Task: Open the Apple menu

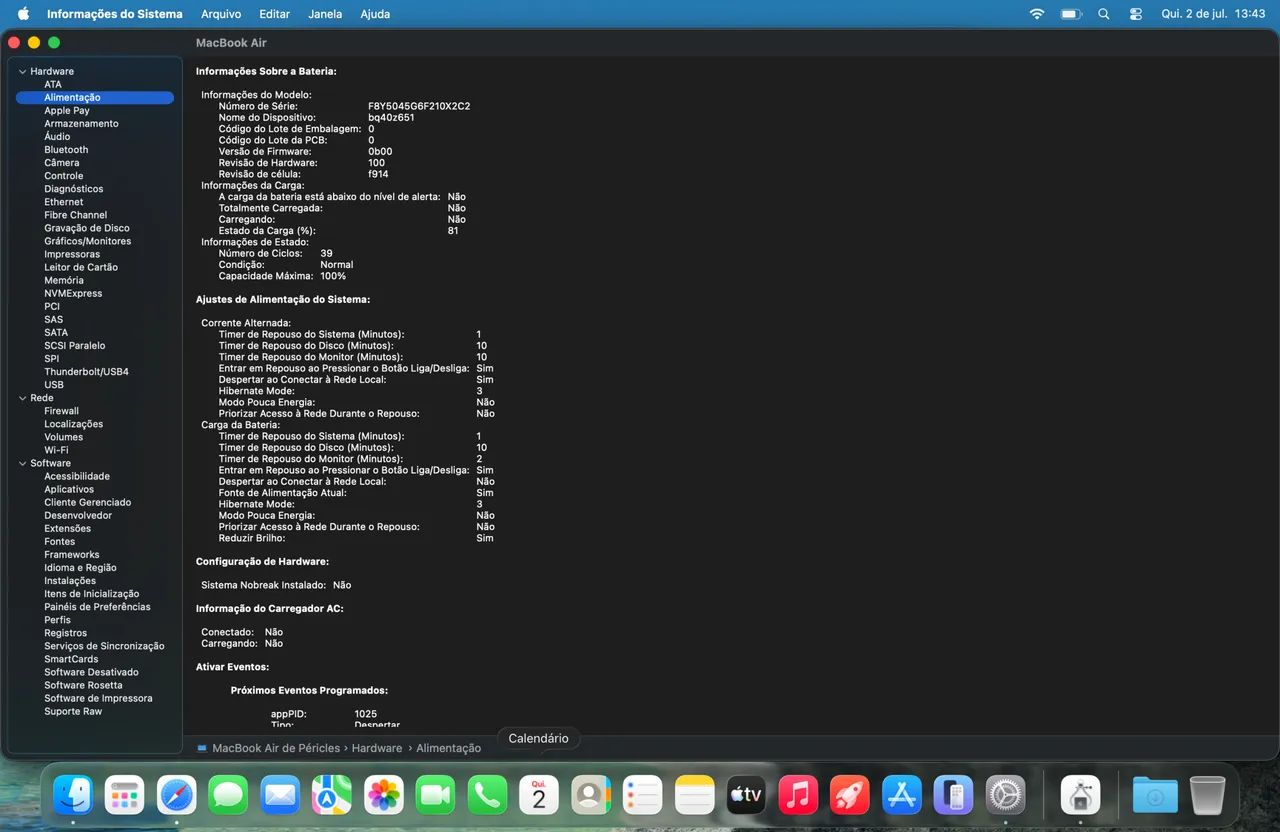Action: click(x=23, y=14)
